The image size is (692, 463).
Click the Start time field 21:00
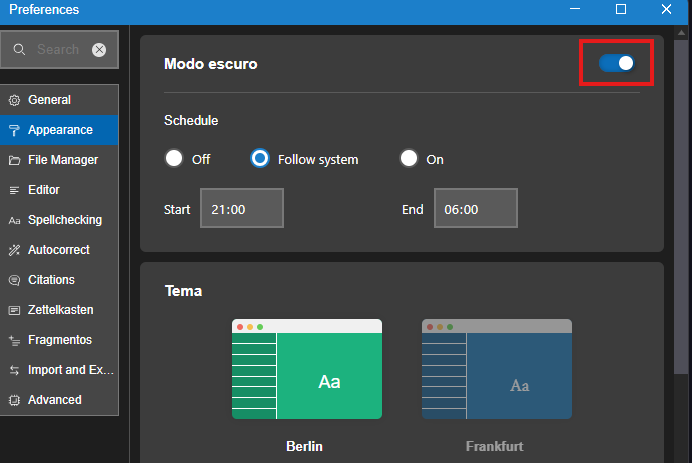point(241,210)
